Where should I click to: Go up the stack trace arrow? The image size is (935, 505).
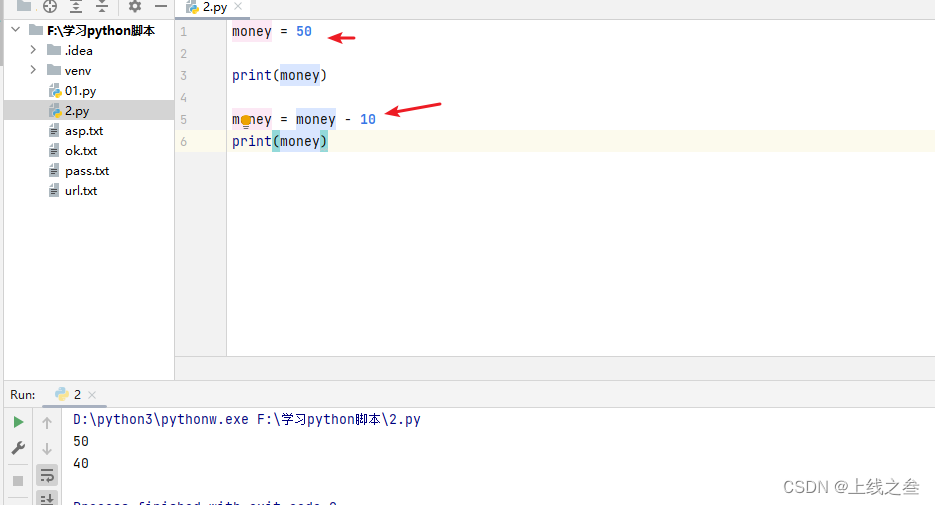tap(47, 423)
